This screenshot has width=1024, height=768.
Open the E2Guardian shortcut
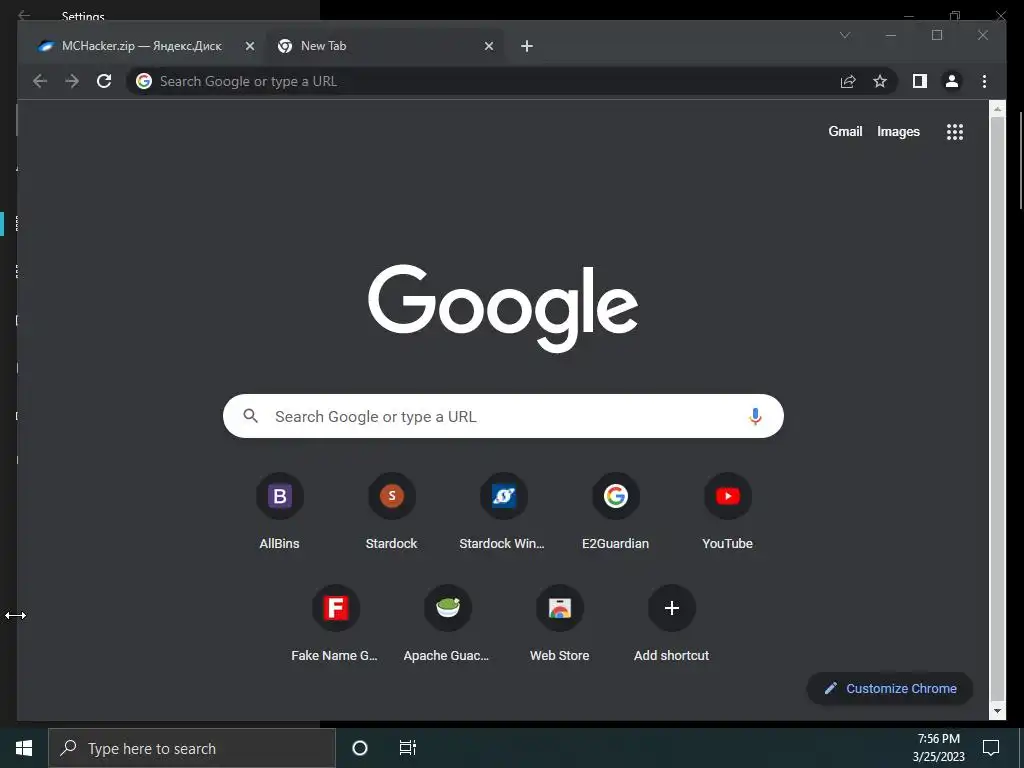pos(616,512)
